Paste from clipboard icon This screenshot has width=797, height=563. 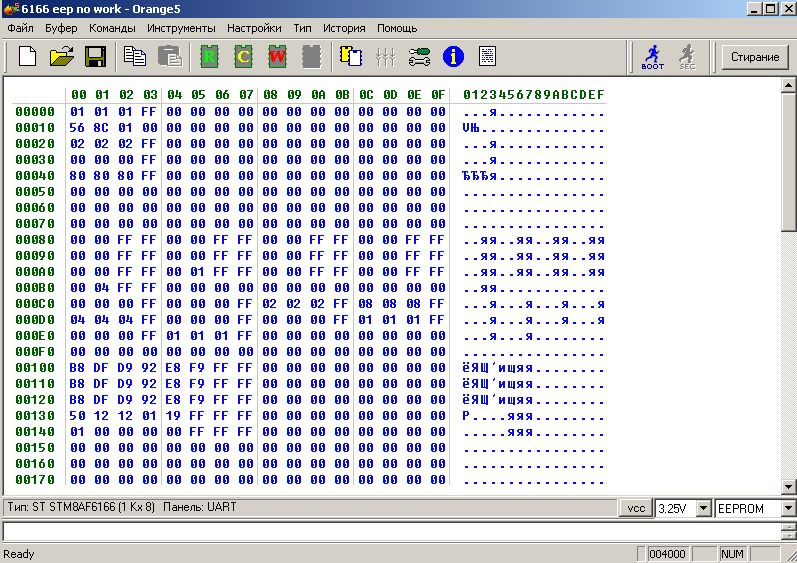pos(170,56)
